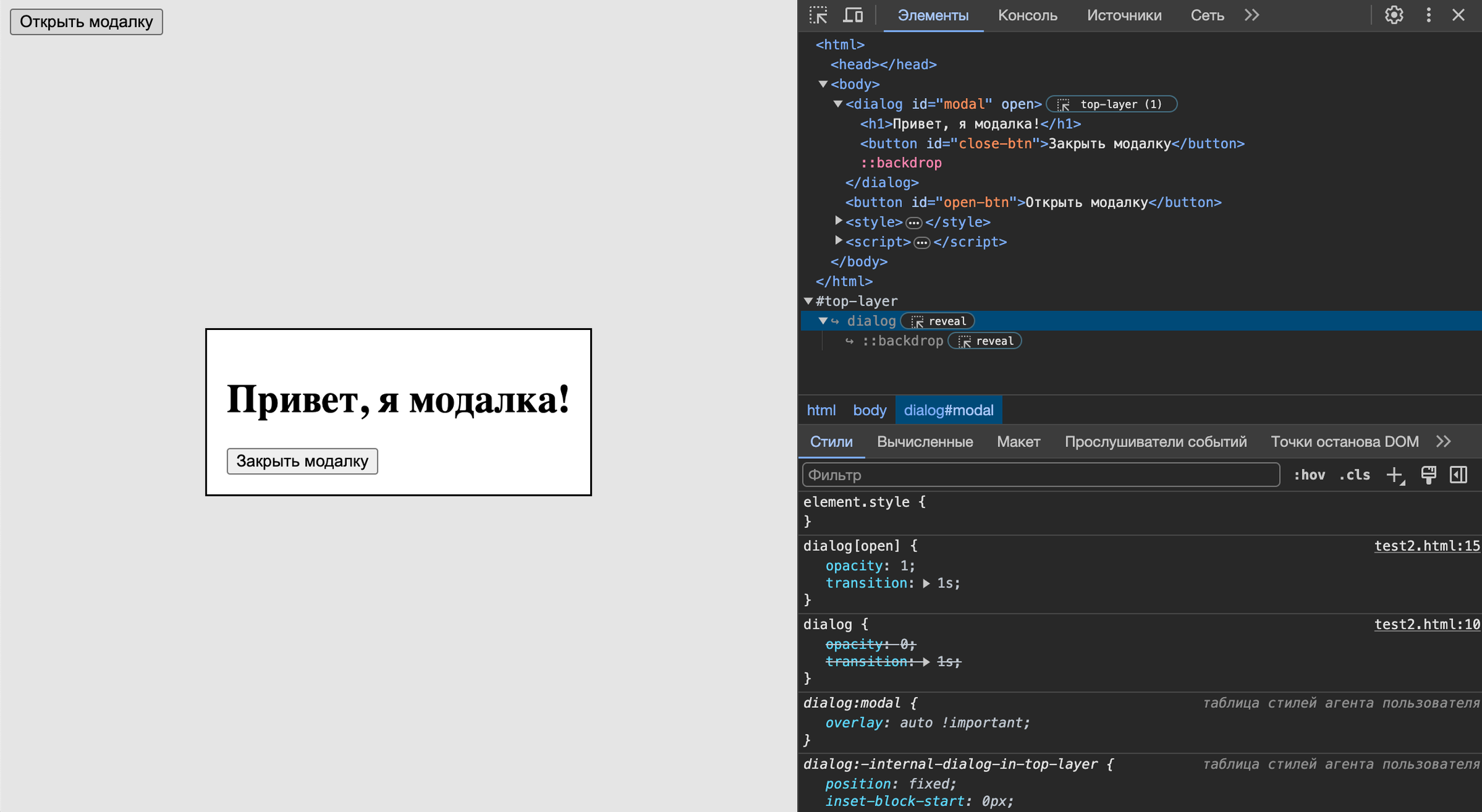Switch to the Сеть tab
Viewport: 1482px width, 812px height.
point(1208,15)
